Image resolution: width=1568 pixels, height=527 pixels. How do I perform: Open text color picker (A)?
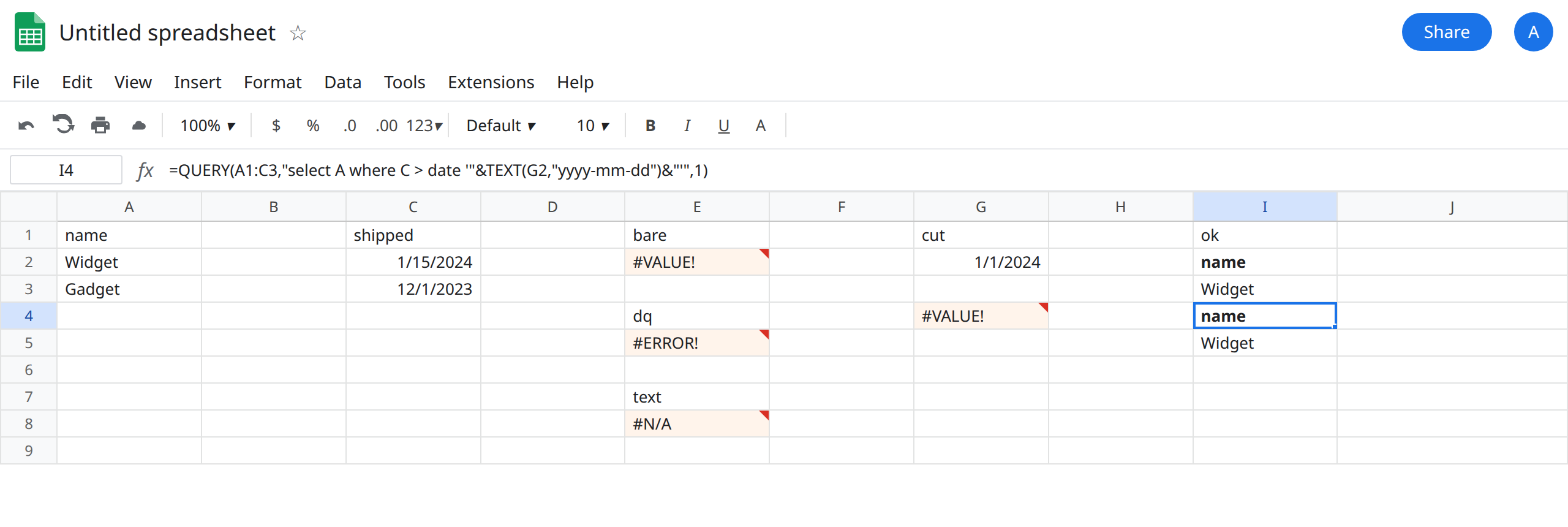(761, 126)
